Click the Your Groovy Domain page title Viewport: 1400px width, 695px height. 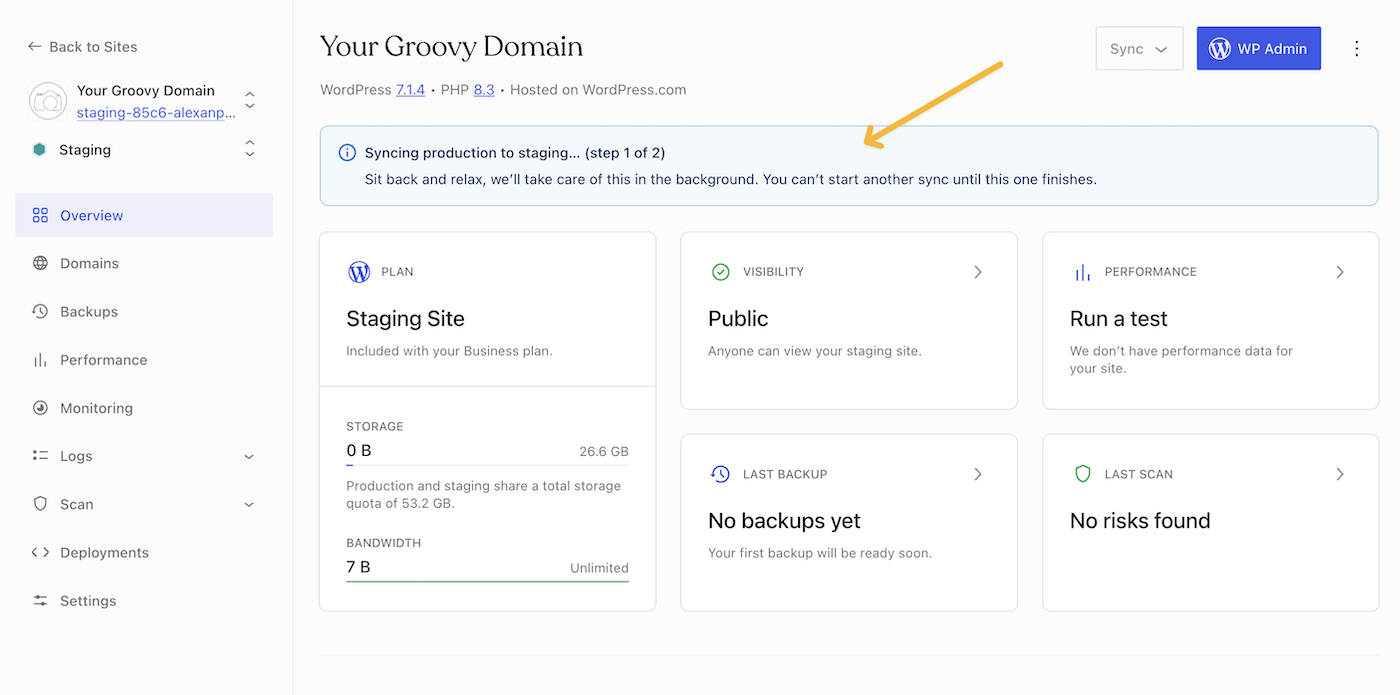coord(451,47)
